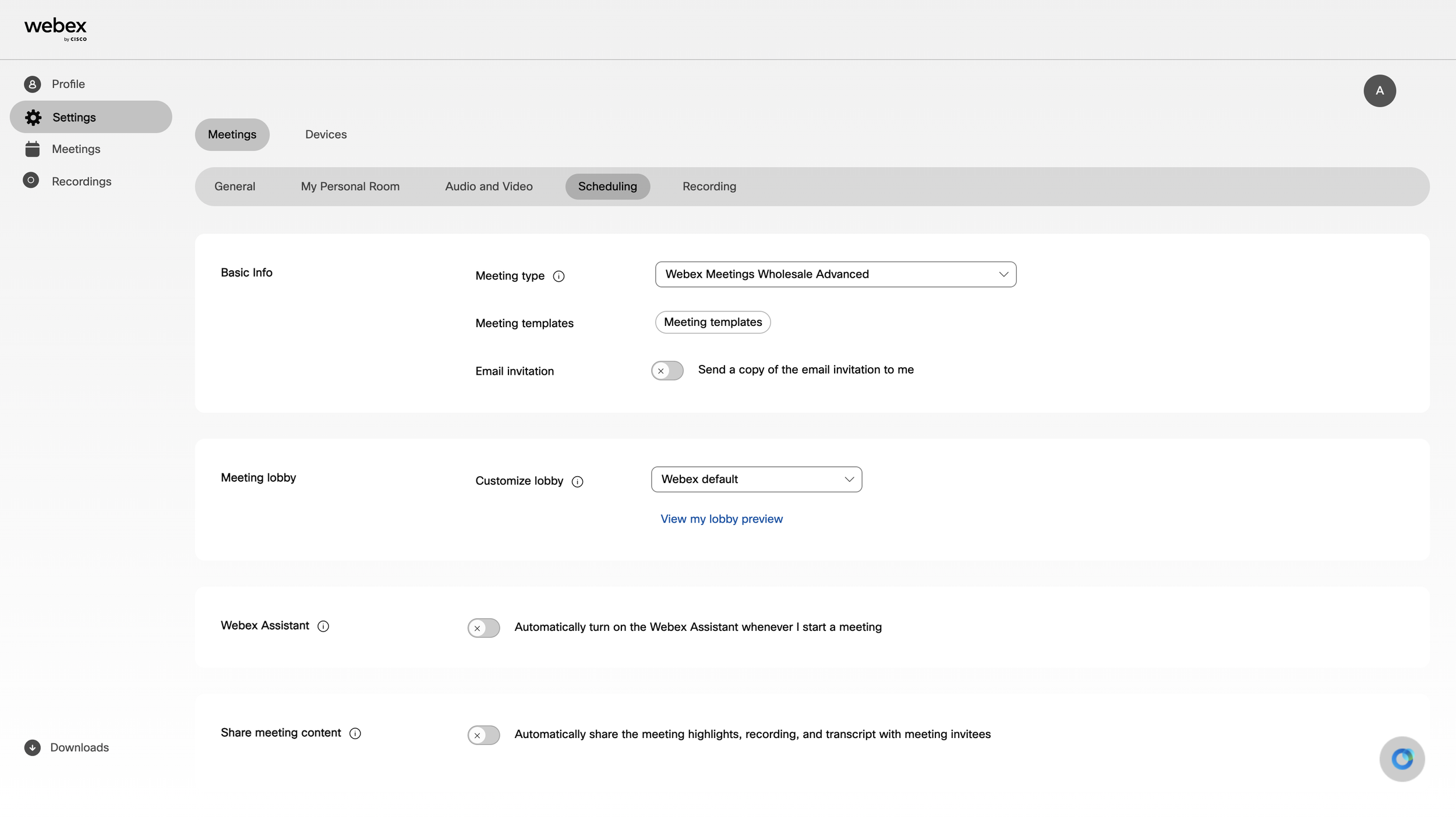Switch to the General tab
Screen dimensions: 1456x837
pyautogui.click(x=235, y=186)
